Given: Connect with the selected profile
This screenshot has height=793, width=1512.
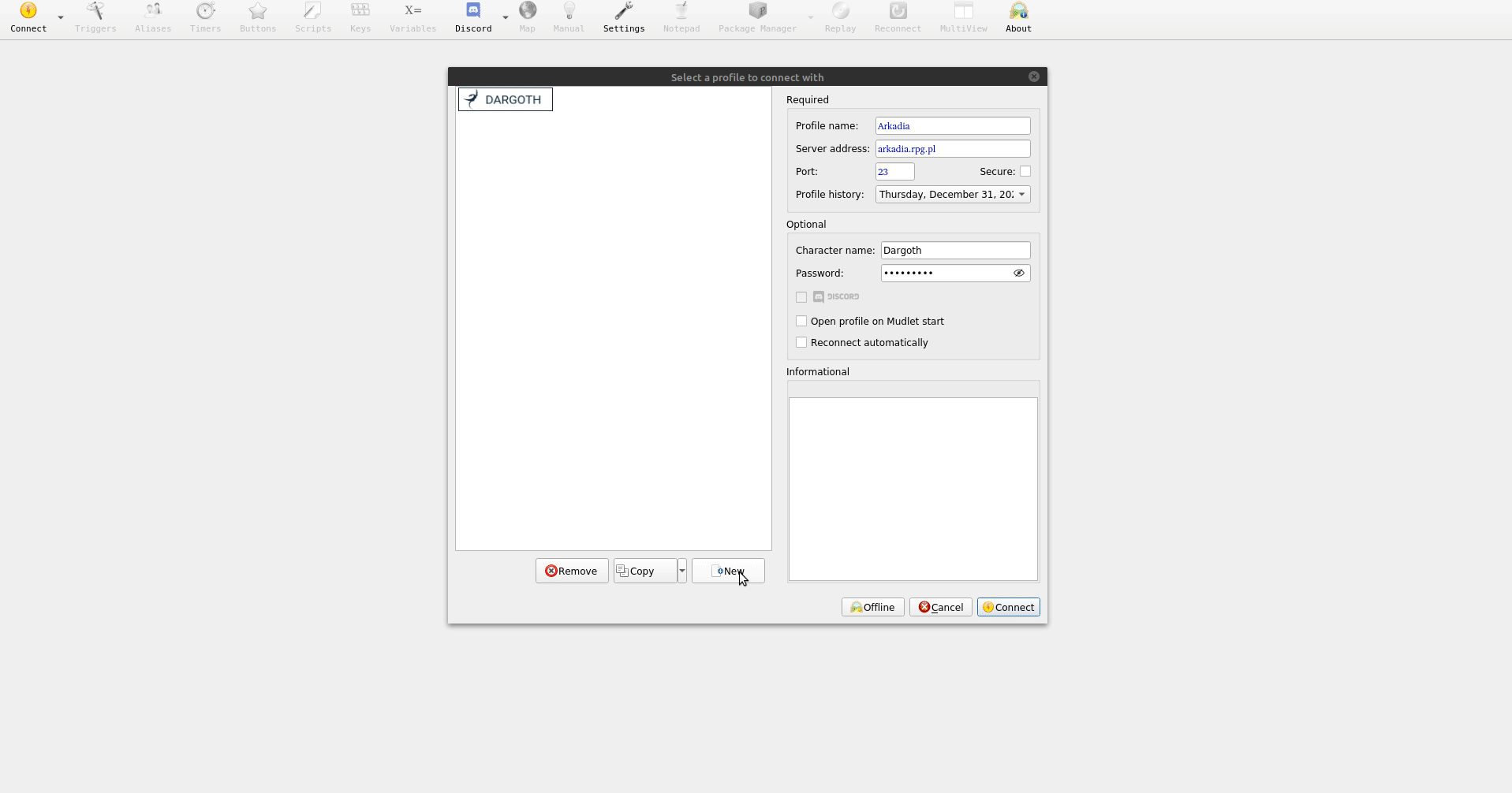Looking at the screenshot, I should [x=1008, y=607].
